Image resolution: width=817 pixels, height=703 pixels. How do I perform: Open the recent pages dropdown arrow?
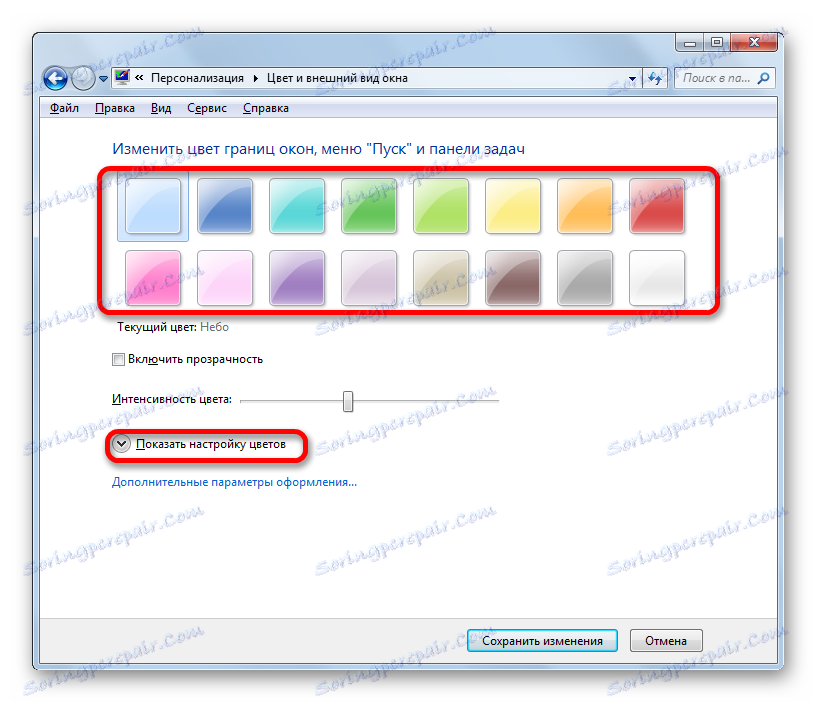point(103,79)
